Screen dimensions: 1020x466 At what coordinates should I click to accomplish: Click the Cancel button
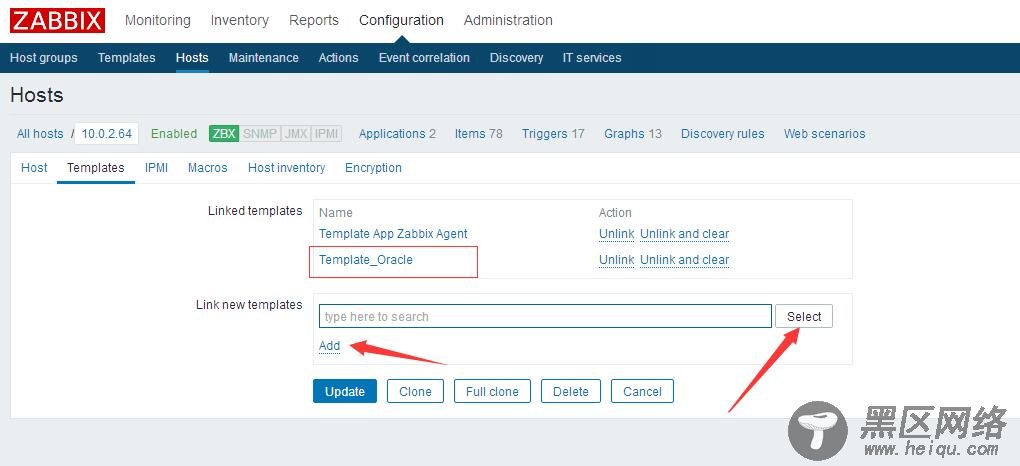click(642, 391)
